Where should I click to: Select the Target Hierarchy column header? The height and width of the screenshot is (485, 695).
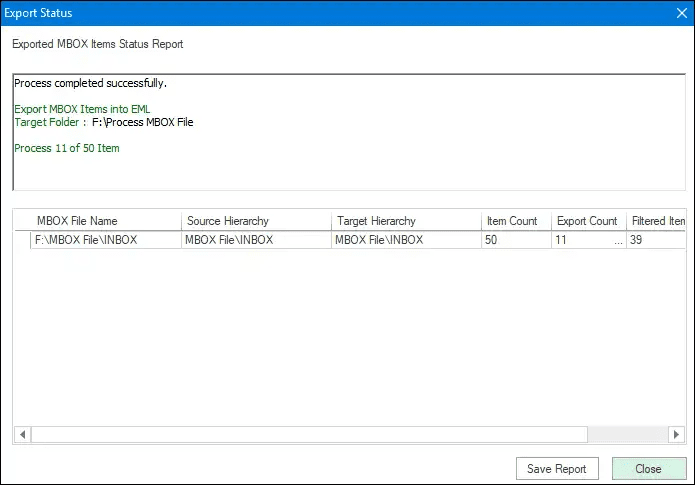click(406, 221)
